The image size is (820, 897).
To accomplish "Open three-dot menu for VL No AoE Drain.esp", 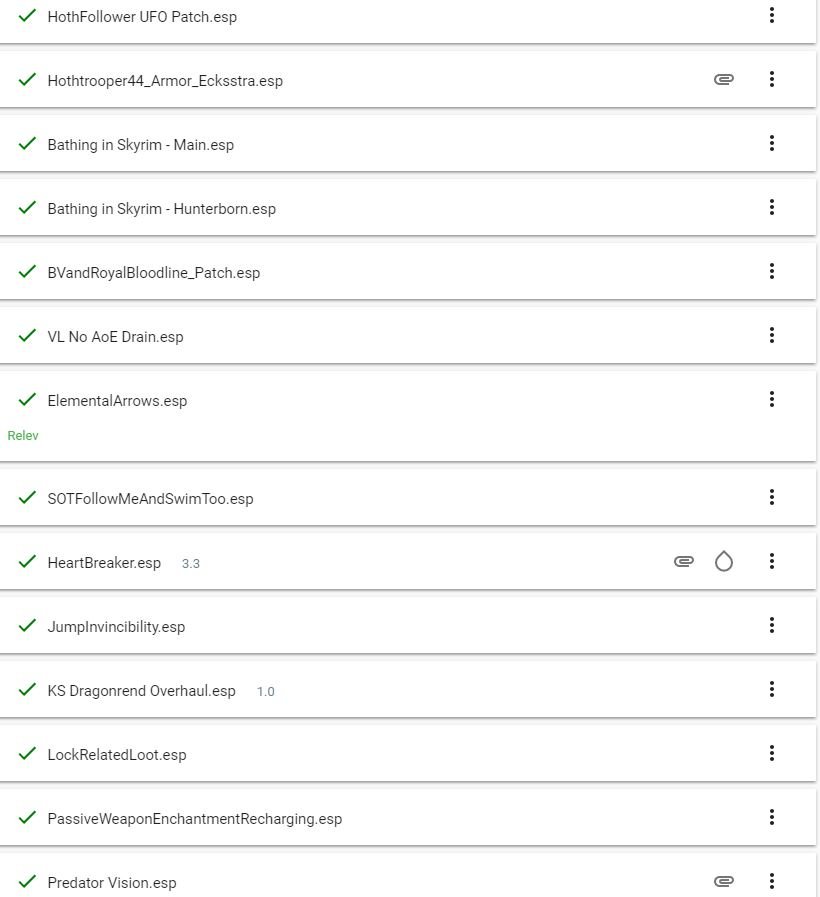I will coord(771,335).
